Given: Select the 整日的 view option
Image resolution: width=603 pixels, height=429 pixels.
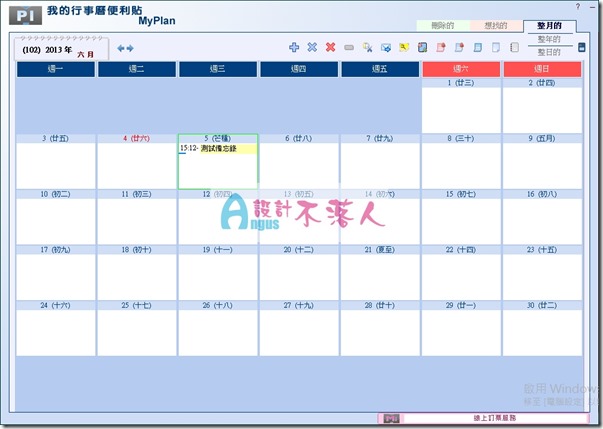Looking at the screenshot, I should click(549, 51).
